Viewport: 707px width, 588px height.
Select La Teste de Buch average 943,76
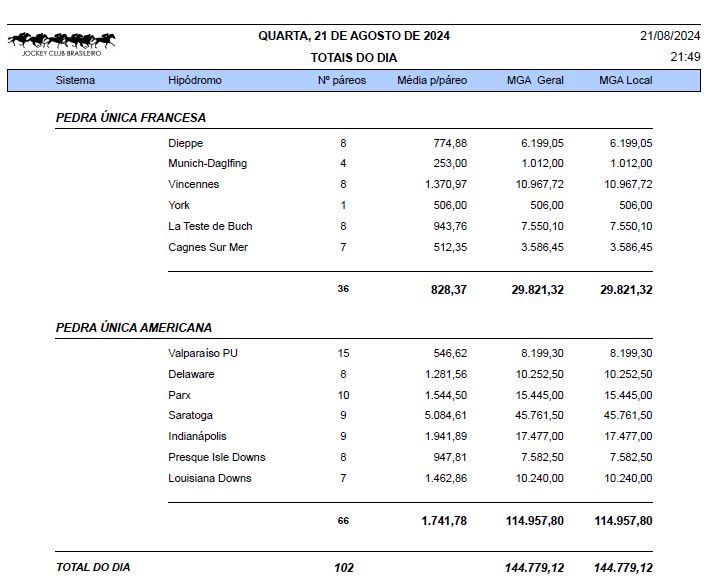coord(450,226)
